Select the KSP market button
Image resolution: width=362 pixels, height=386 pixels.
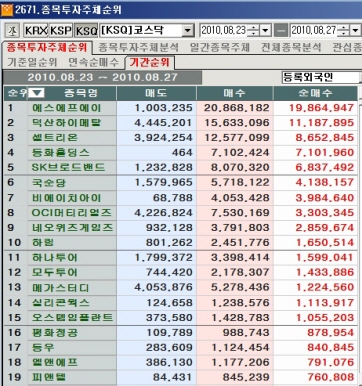tap(61, 31)
